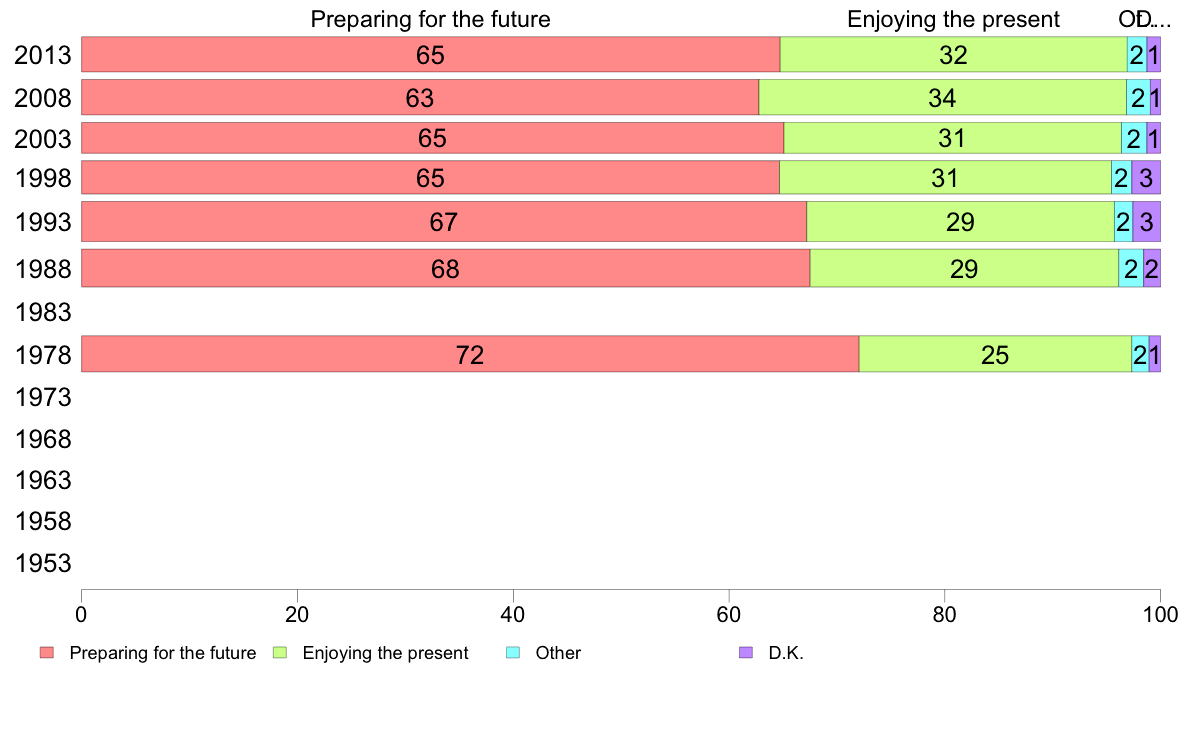The width and height of the screenshot is (1188, 736).
Task: Click the 1998 cyan Other segment
Action: coord(1121,177)
